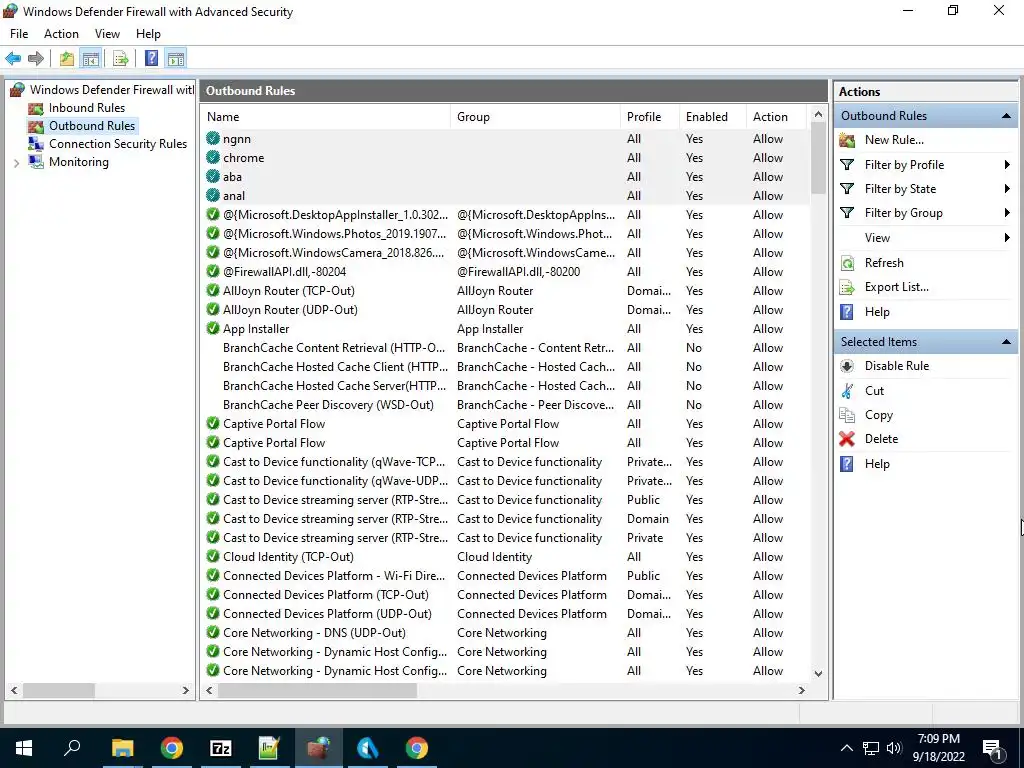
Task: Click the taskbar search magnifier icon
Action: [72, 747]
